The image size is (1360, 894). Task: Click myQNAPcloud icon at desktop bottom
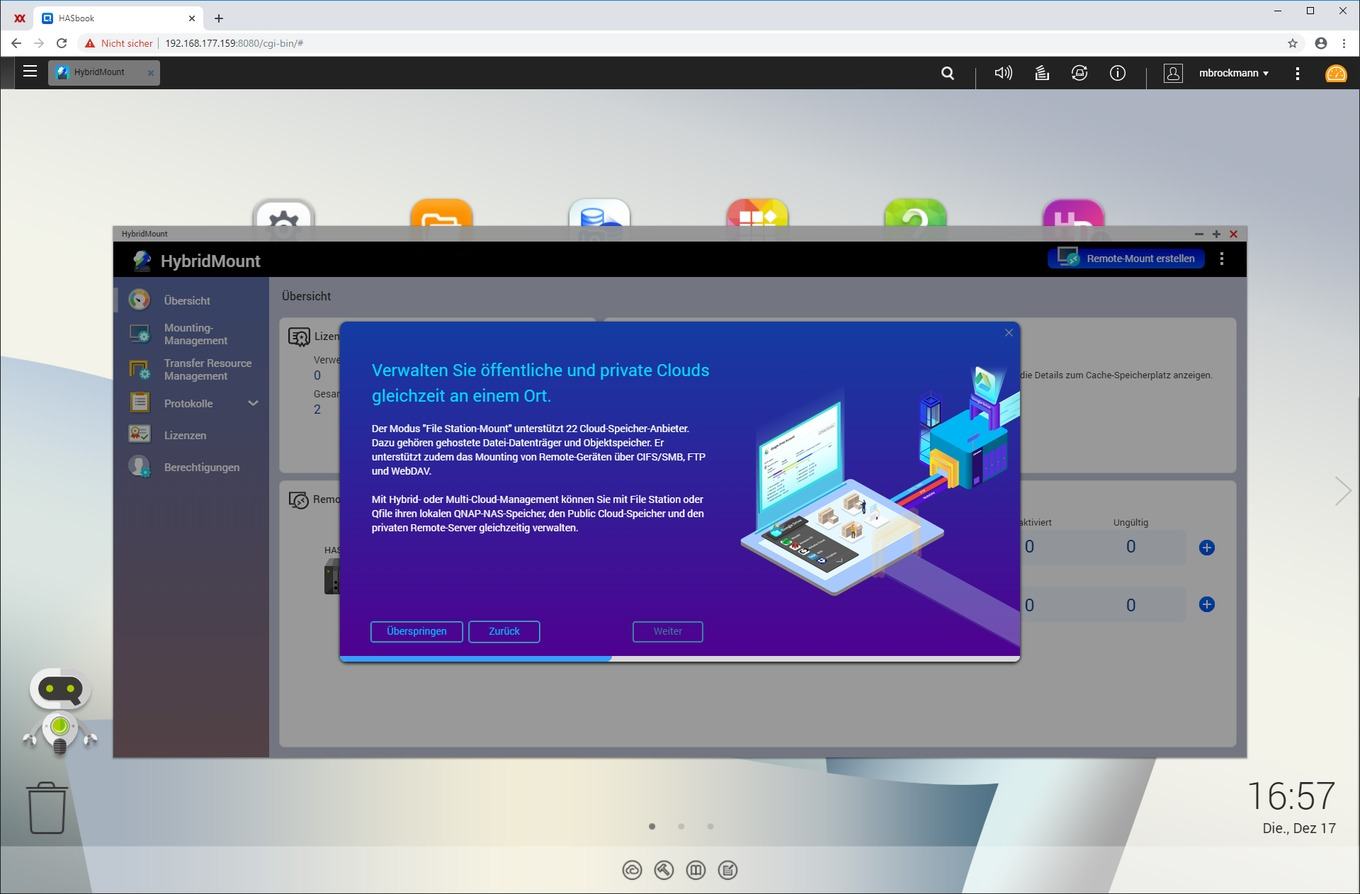[632, 870]
